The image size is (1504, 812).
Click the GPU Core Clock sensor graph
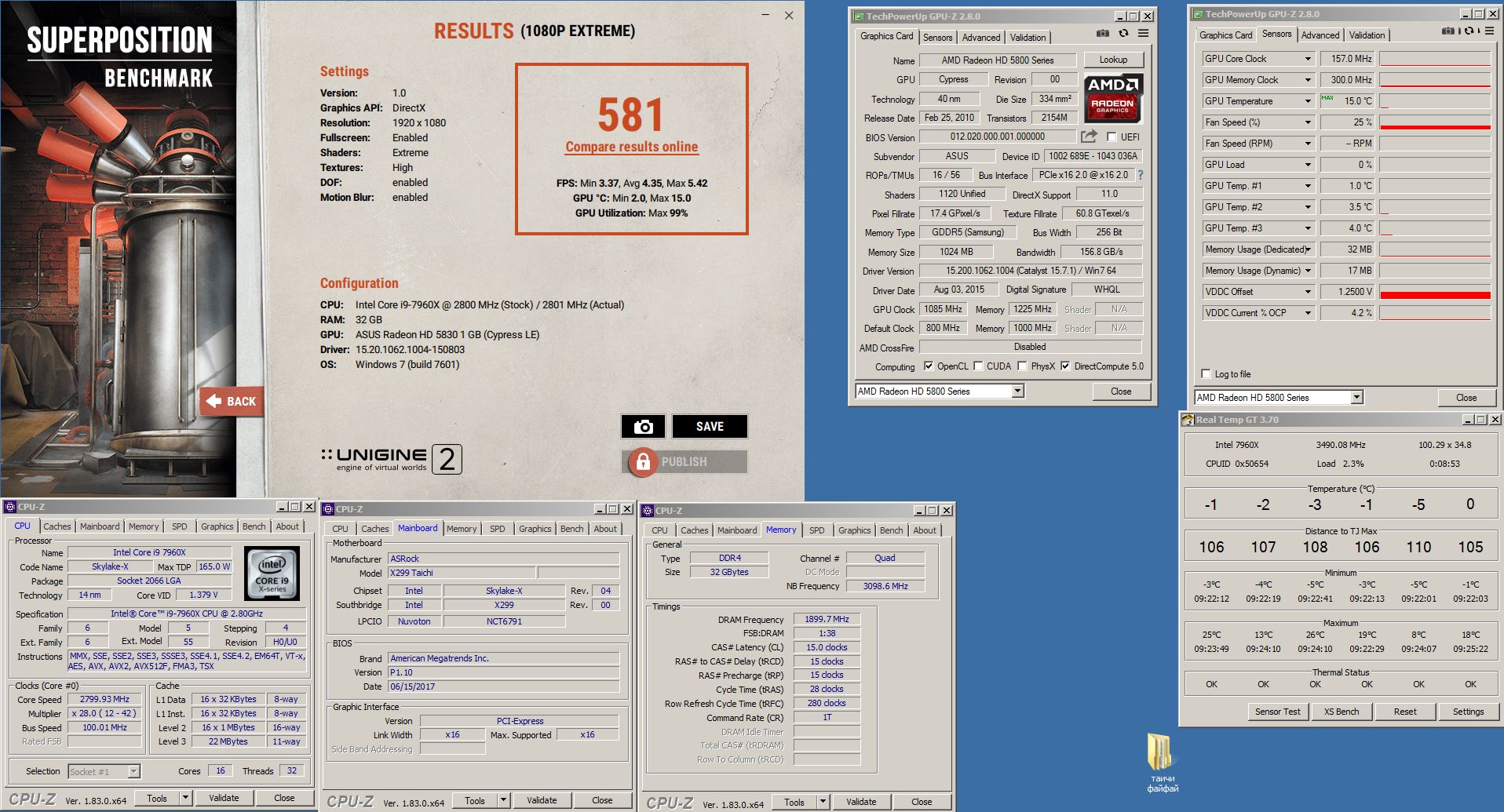tap(1435, 59)
